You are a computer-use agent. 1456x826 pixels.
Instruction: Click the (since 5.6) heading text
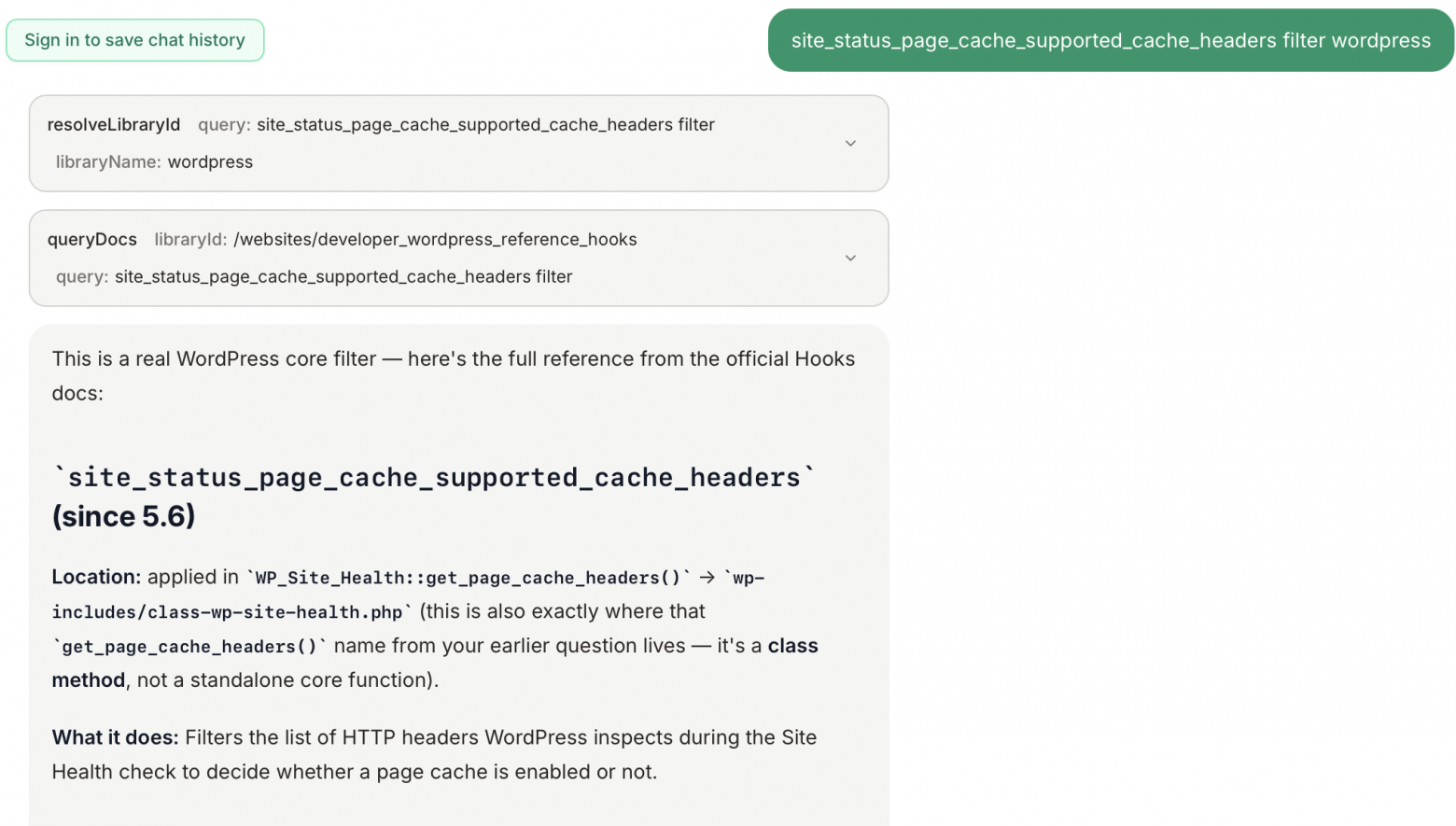click(x=124, y=517)
